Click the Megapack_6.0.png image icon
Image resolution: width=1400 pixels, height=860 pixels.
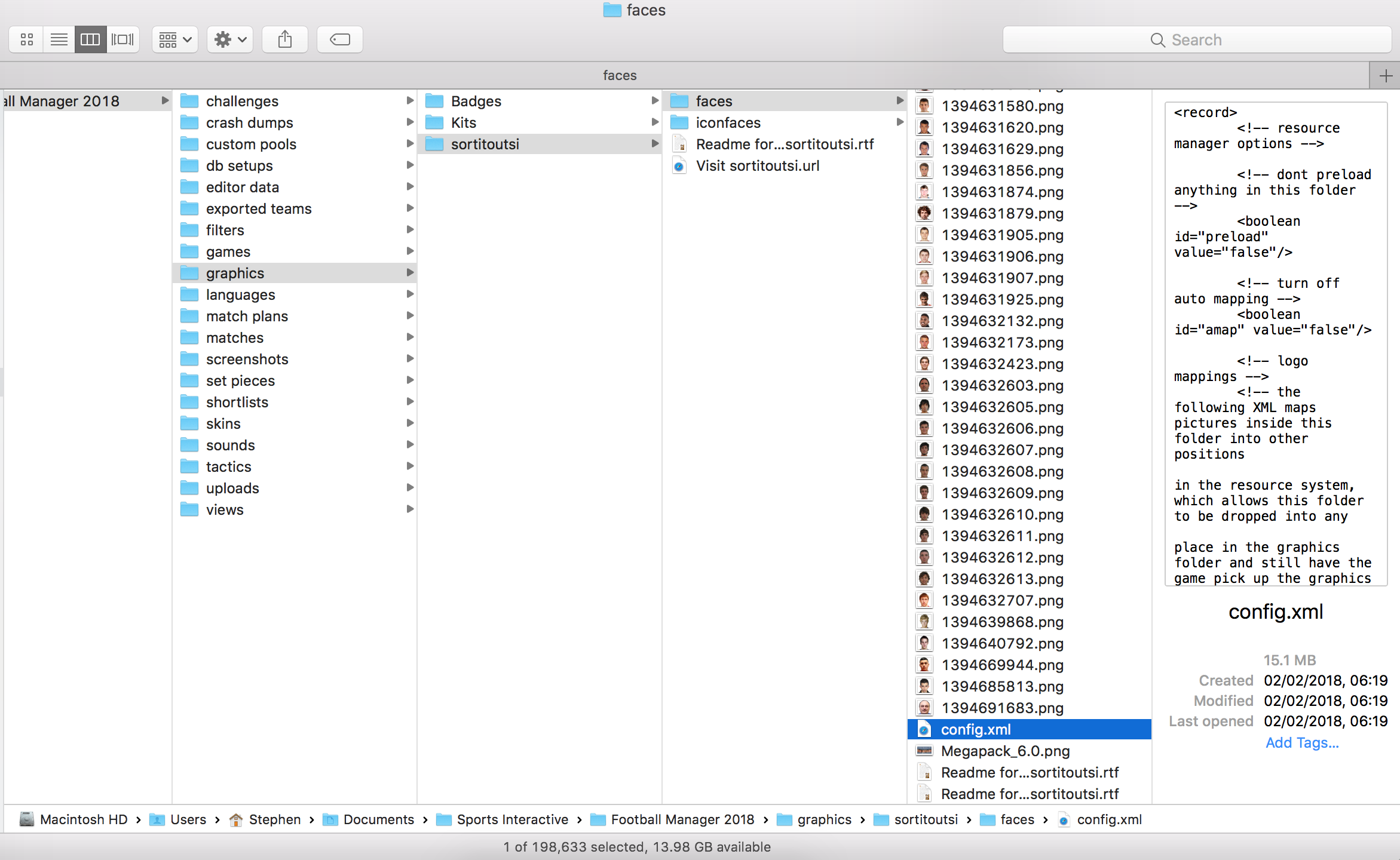point(924,751)
